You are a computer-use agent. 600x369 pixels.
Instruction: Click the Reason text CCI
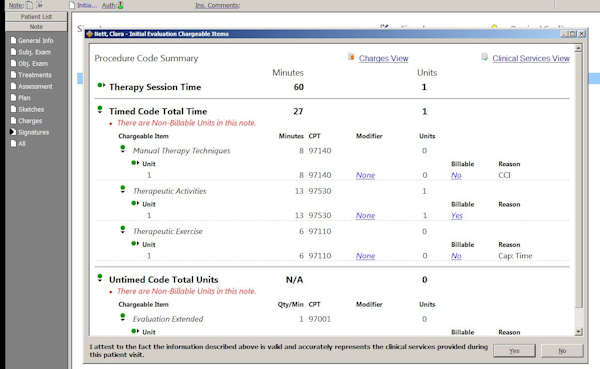point(504,175)
